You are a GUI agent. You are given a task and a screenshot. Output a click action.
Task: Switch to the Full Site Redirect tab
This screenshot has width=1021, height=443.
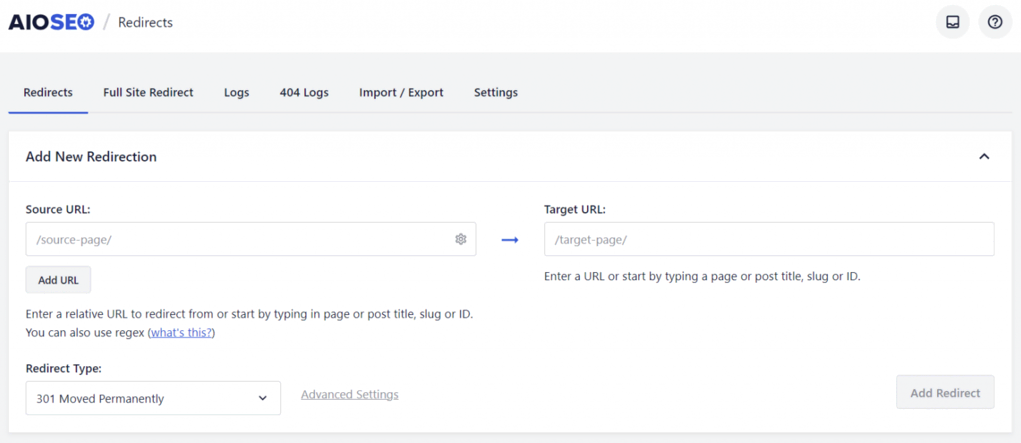click(x=148, y=93)
